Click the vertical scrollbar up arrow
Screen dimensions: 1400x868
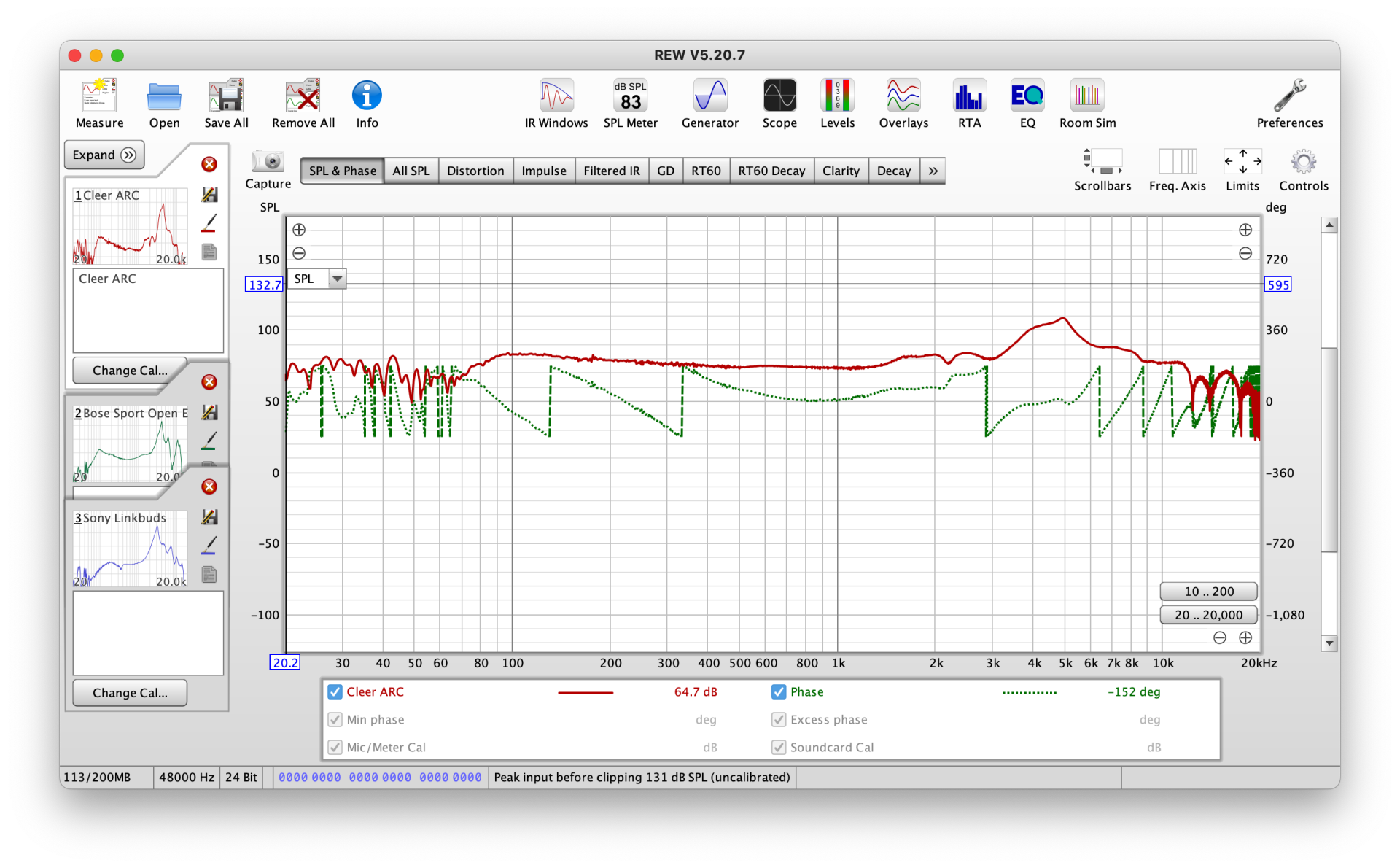(x=1329, y=225)
